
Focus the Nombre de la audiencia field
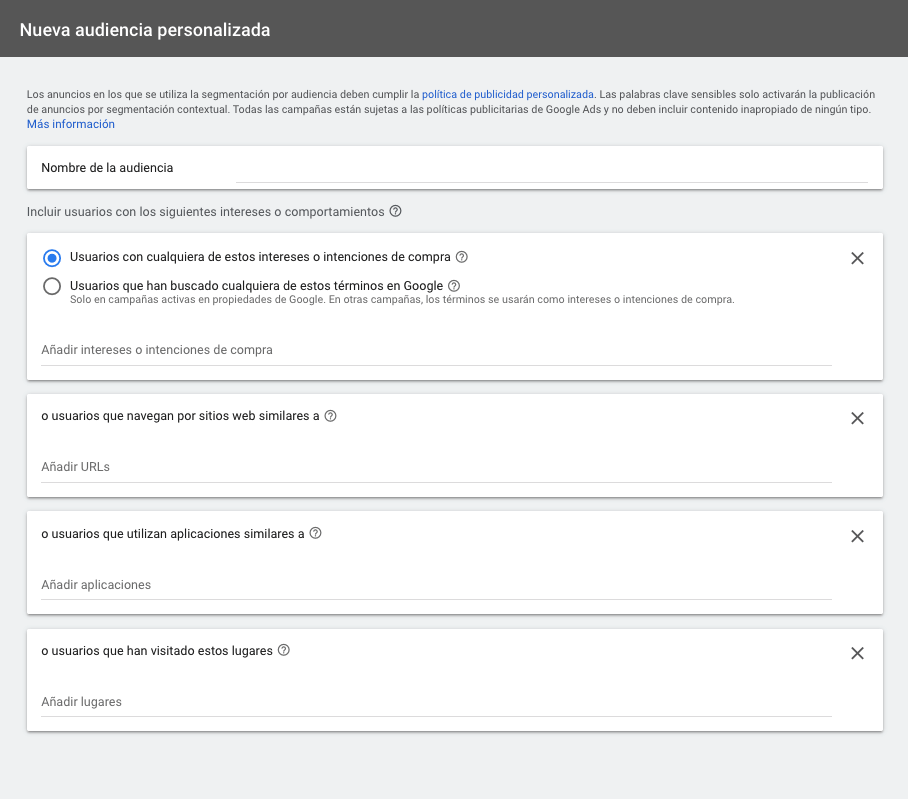pos(551,168)
